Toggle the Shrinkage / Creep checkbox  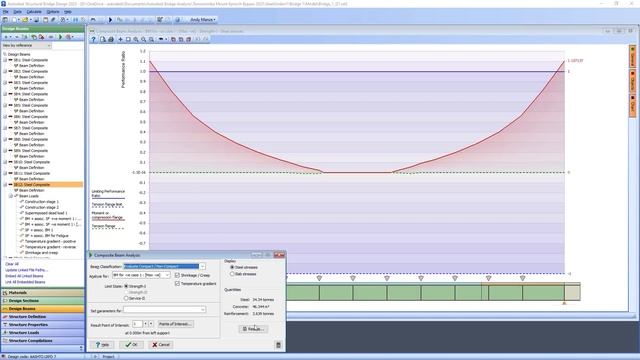pos(177,275)
